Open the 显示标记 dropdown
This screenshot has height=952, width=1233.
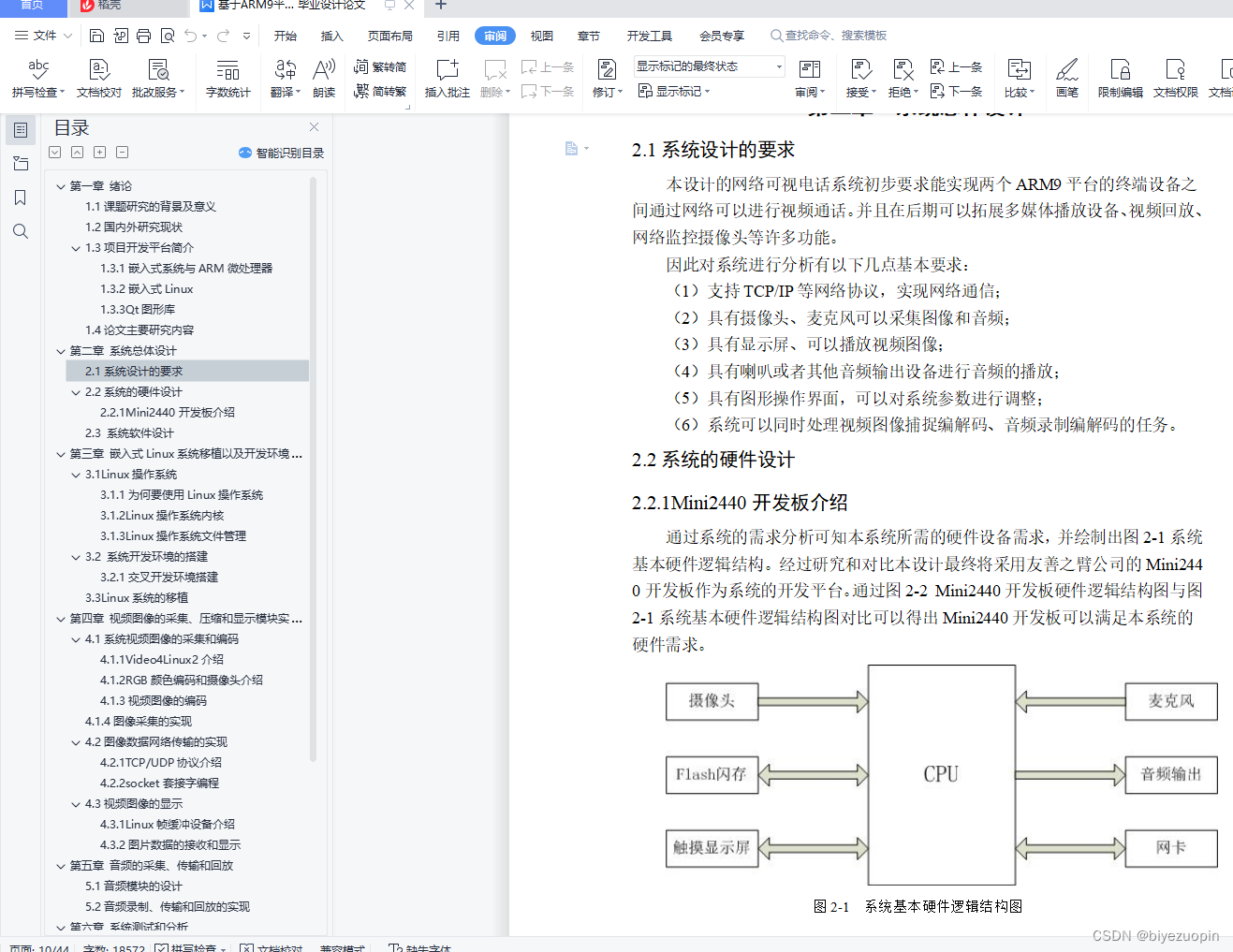coord(674,91)
